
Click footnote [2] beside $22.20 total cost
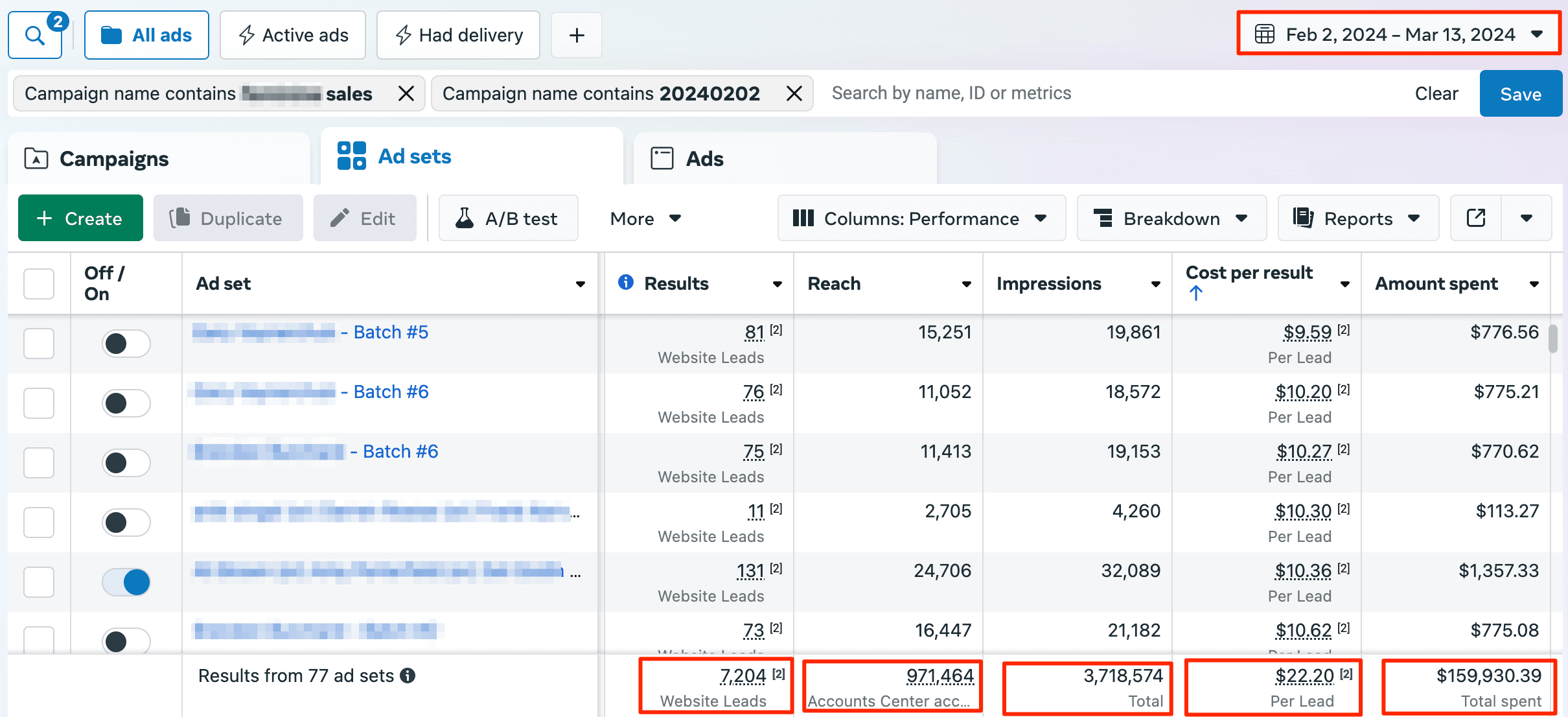click(1346, 674)
